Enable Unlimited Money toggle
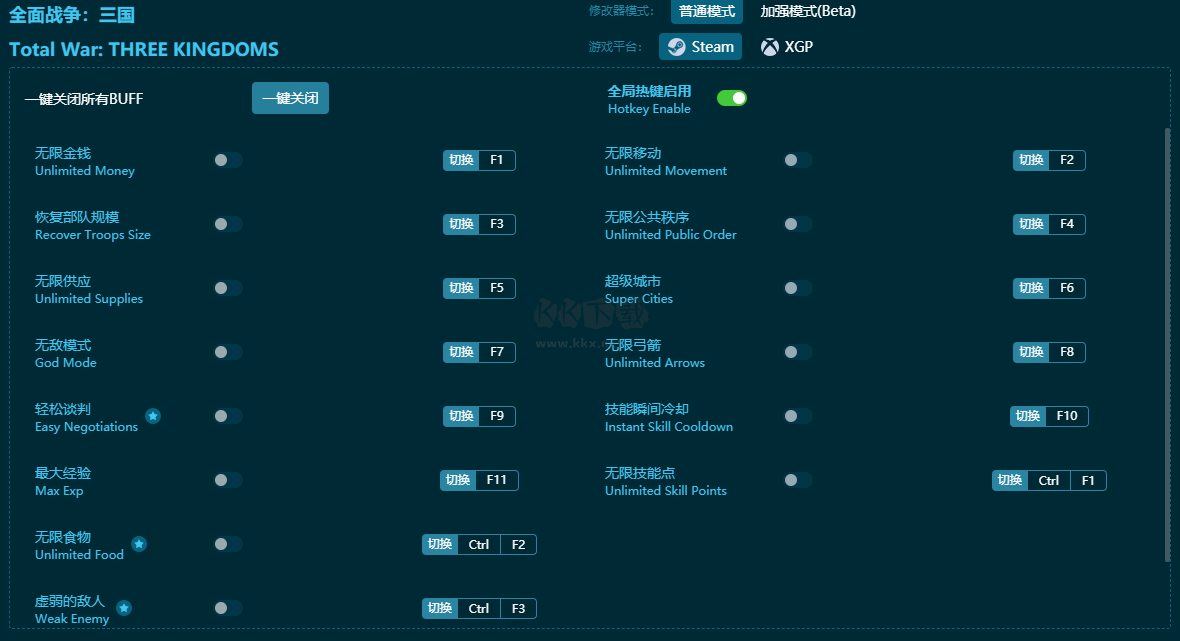The image size is (1180, 641). click(x=228, y=160)
